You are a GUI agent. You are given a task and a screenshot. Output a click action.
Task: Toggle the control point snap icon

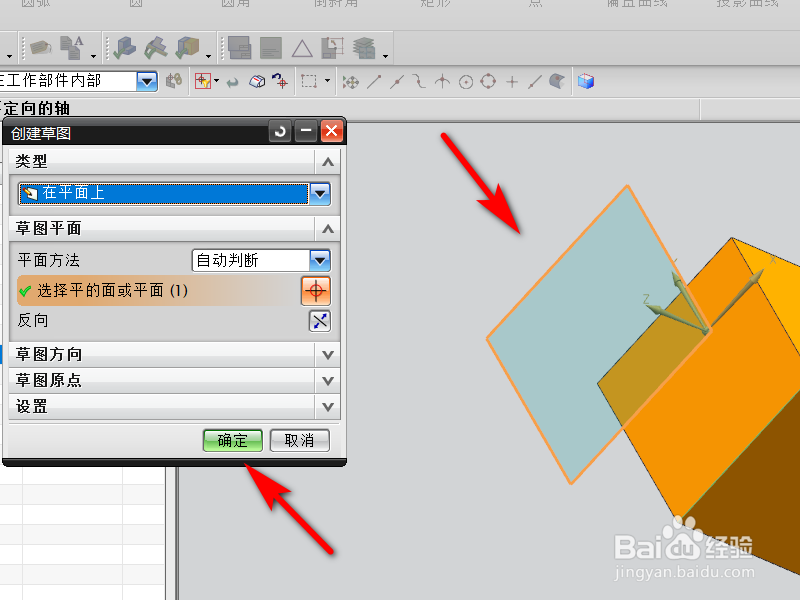point(419,81)
